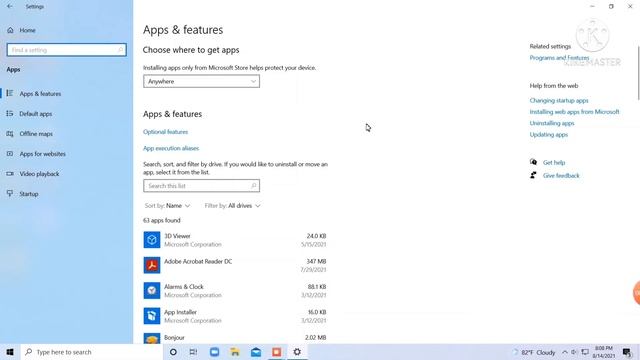Click the App Installer app icon
Screen dimensions: 640x360
[152, 316]
